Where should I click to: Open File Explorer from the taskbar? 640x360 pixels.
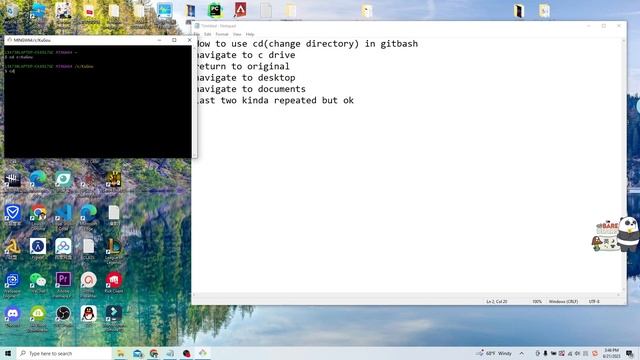[121, 353]
